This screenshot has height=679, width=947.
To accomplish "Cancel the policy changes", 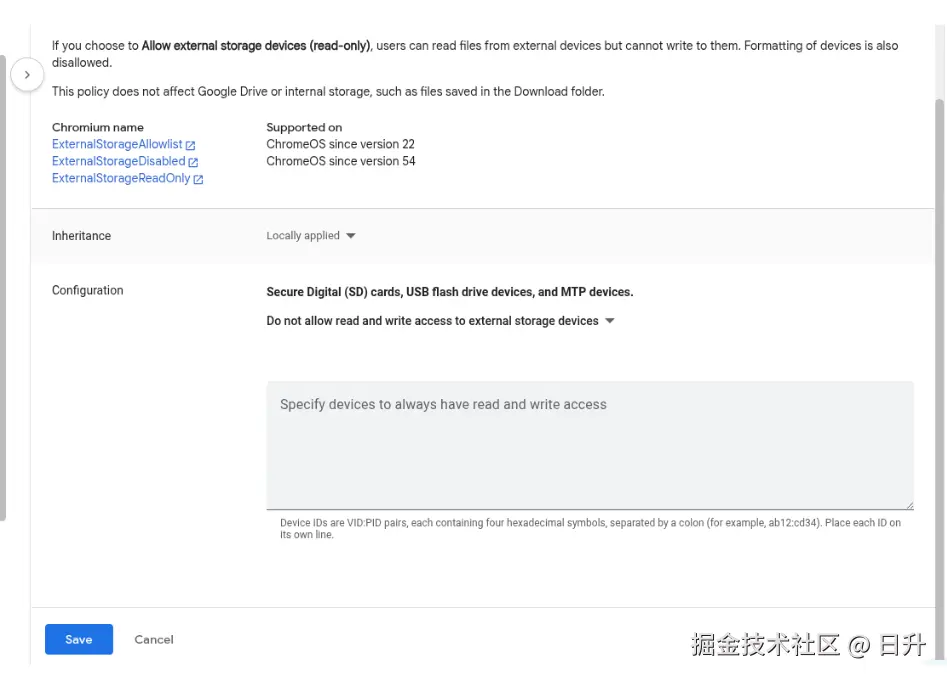I will [x=154, y=640].
